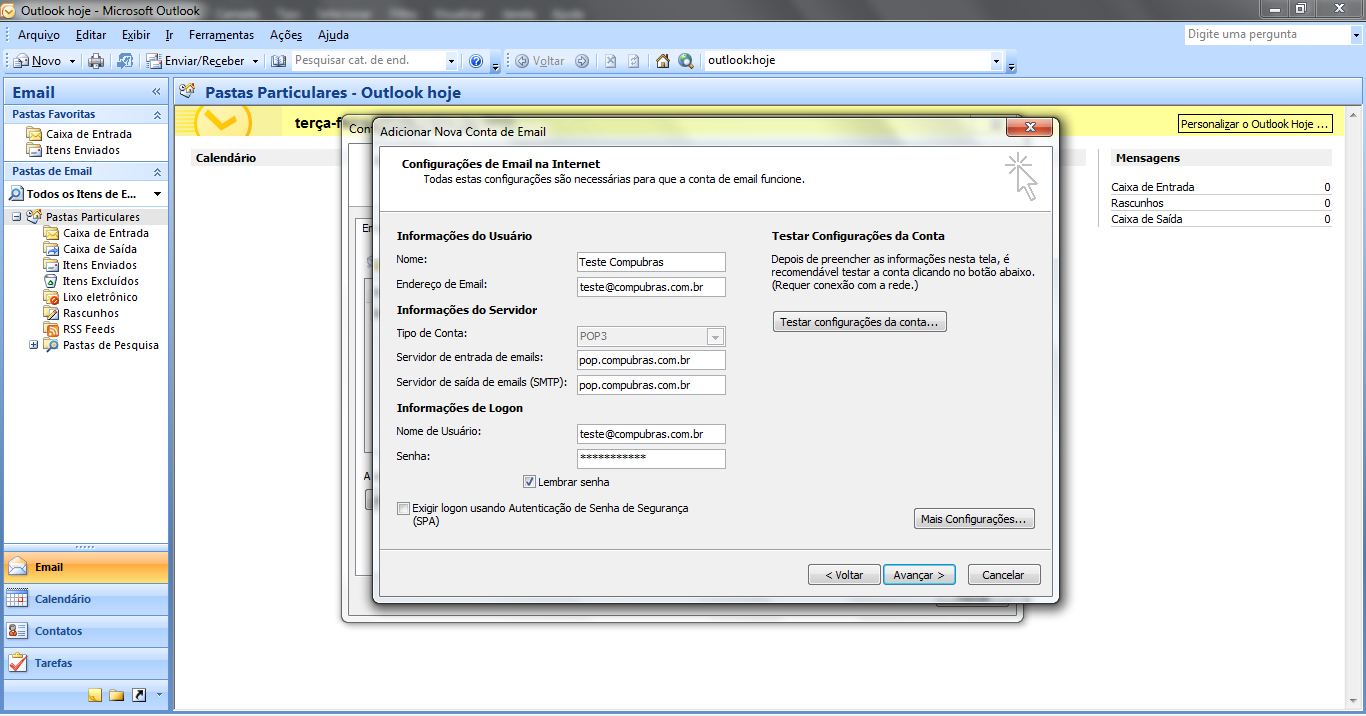Click the Caixa de Saída link under Mensagens
The image size is (1366, 716).
1146,219
